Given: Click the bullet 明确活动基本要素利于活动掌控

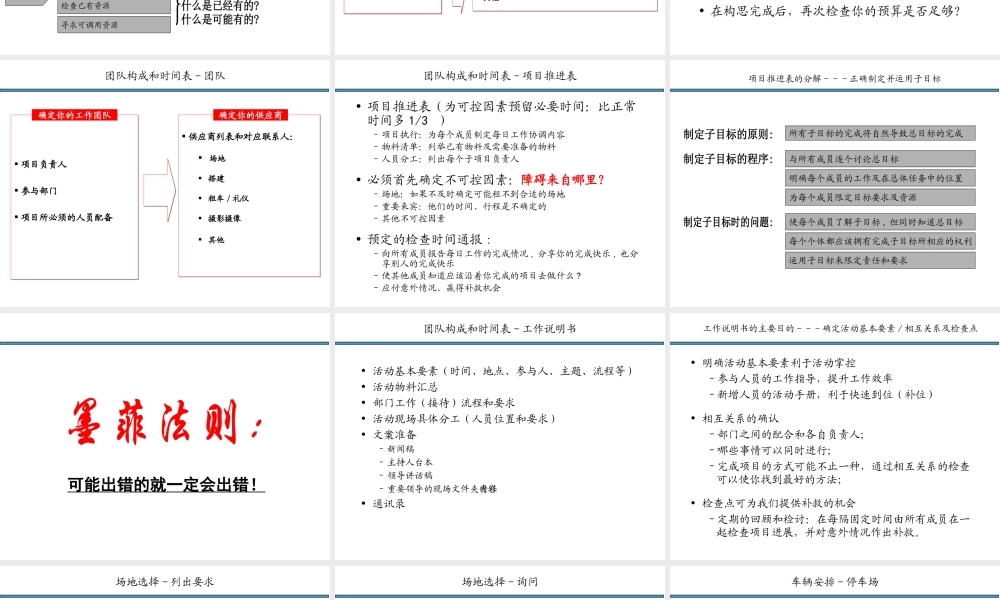Looking at the screenshot, I should (779, 363).
